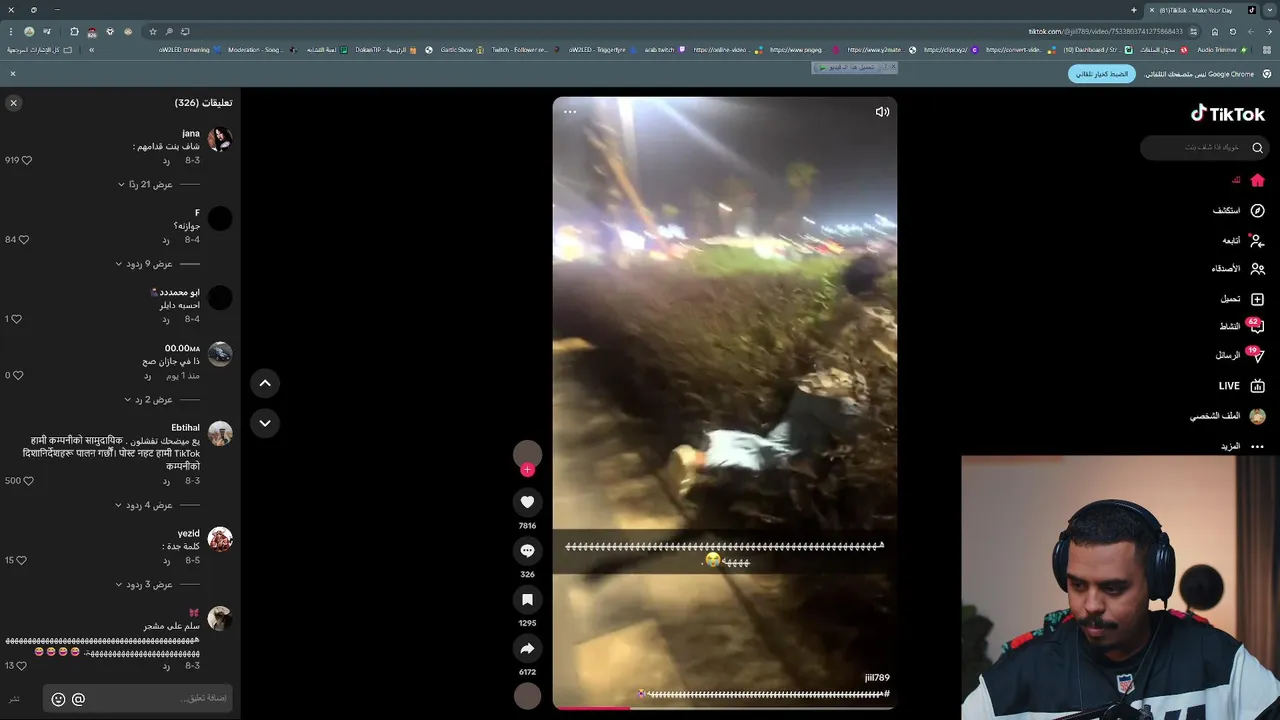This screenshot has height=720, width=1280.
Task: Click the search magnifier icon
Action: pos(1258,148)
